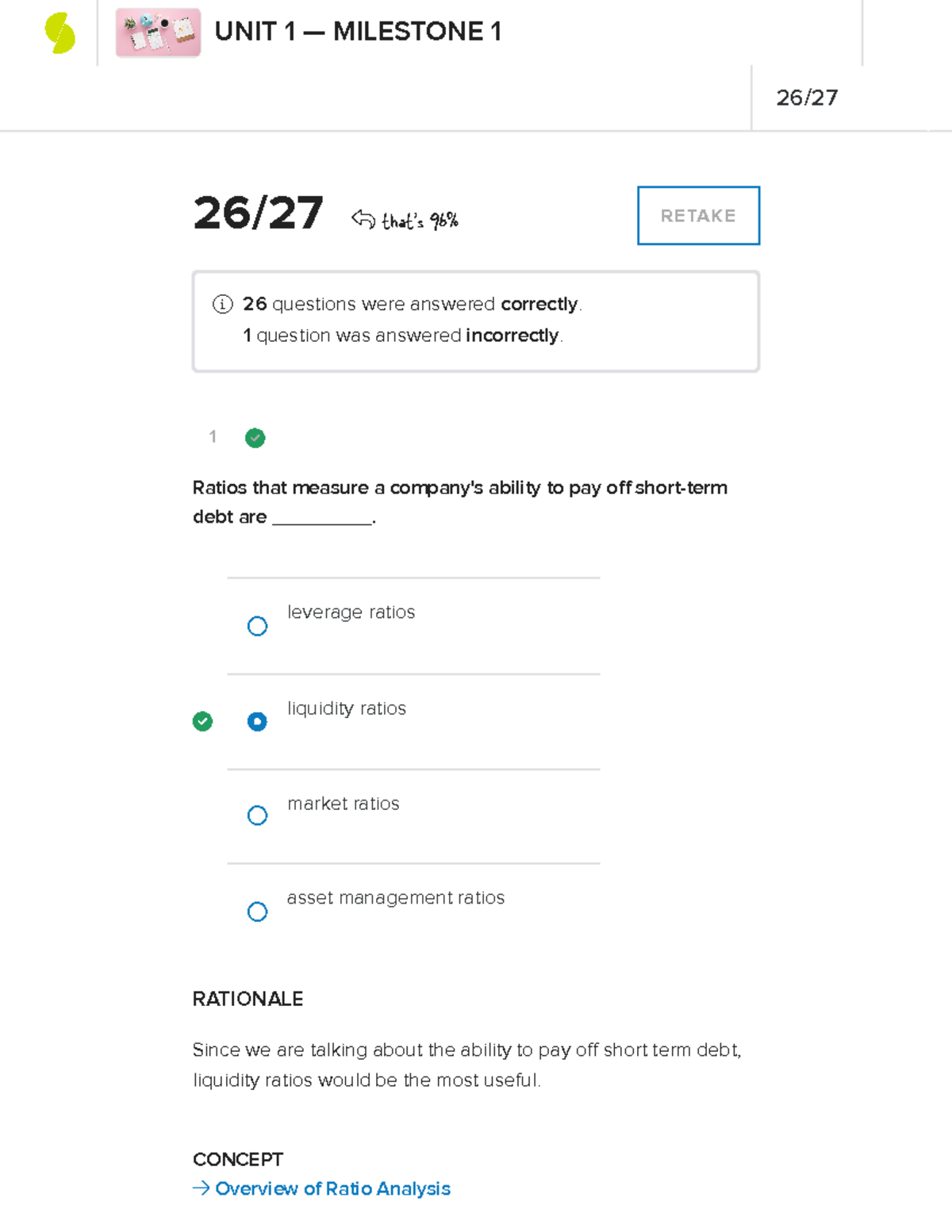Screen dimensions: 952x1232
Task: Click the "leverage ratios" answer text
Action: click(x=351, y=612)
